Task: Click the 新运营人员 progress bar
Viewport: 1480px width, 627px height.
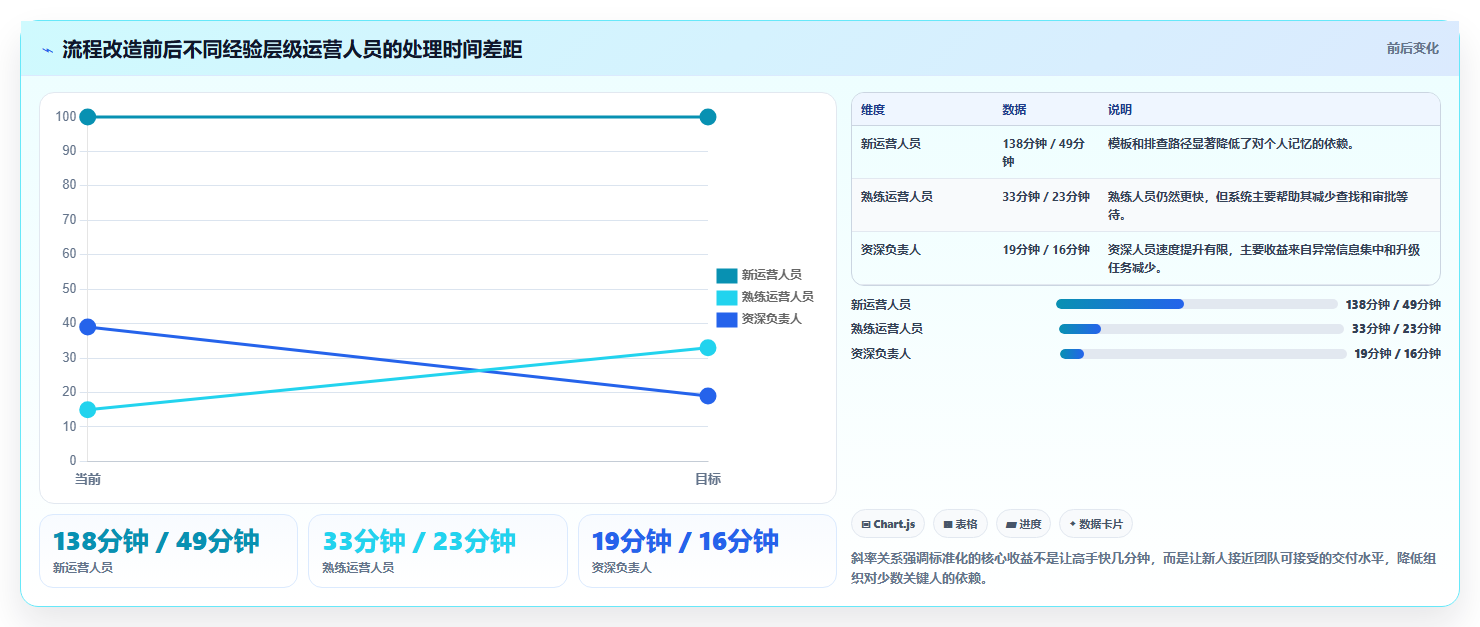Action: pos(1197,304)
